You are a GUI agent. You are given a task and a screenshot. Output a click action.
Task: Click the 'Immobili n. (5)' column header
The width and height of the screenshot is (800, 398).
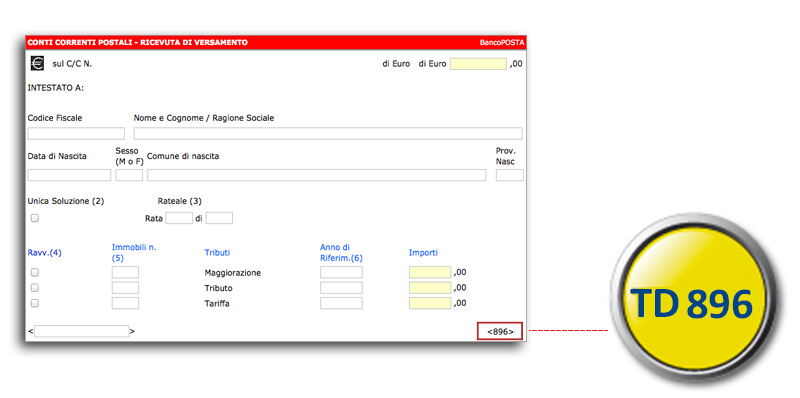pyautogui.click(x=134, y=253)
